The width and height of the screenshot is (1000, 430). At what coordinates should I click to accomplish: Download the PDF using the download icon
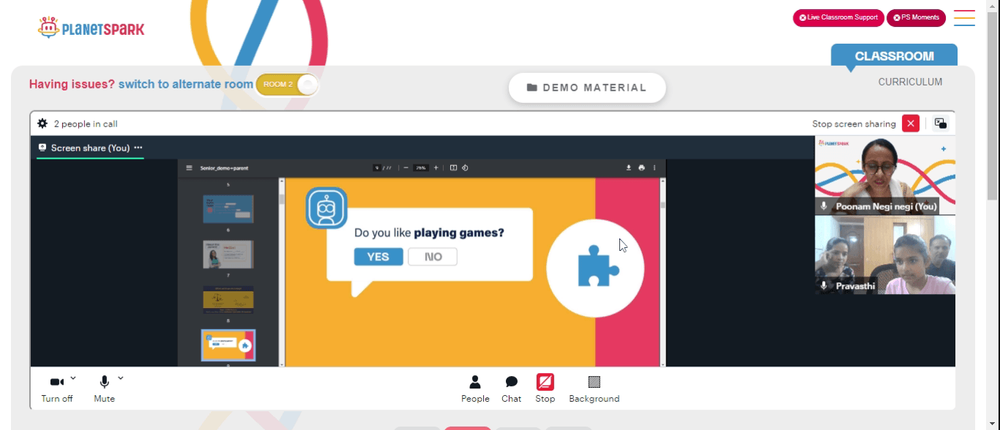tap(628, 168)
